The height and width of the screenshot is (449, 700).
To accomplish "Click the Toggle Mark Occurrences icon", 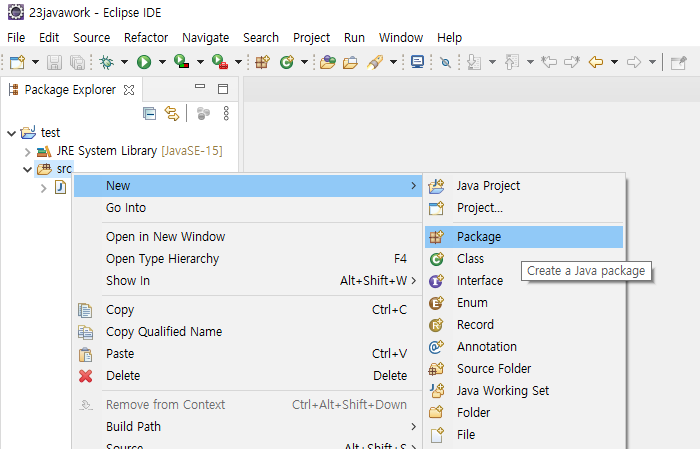I will tap(445, 62).
